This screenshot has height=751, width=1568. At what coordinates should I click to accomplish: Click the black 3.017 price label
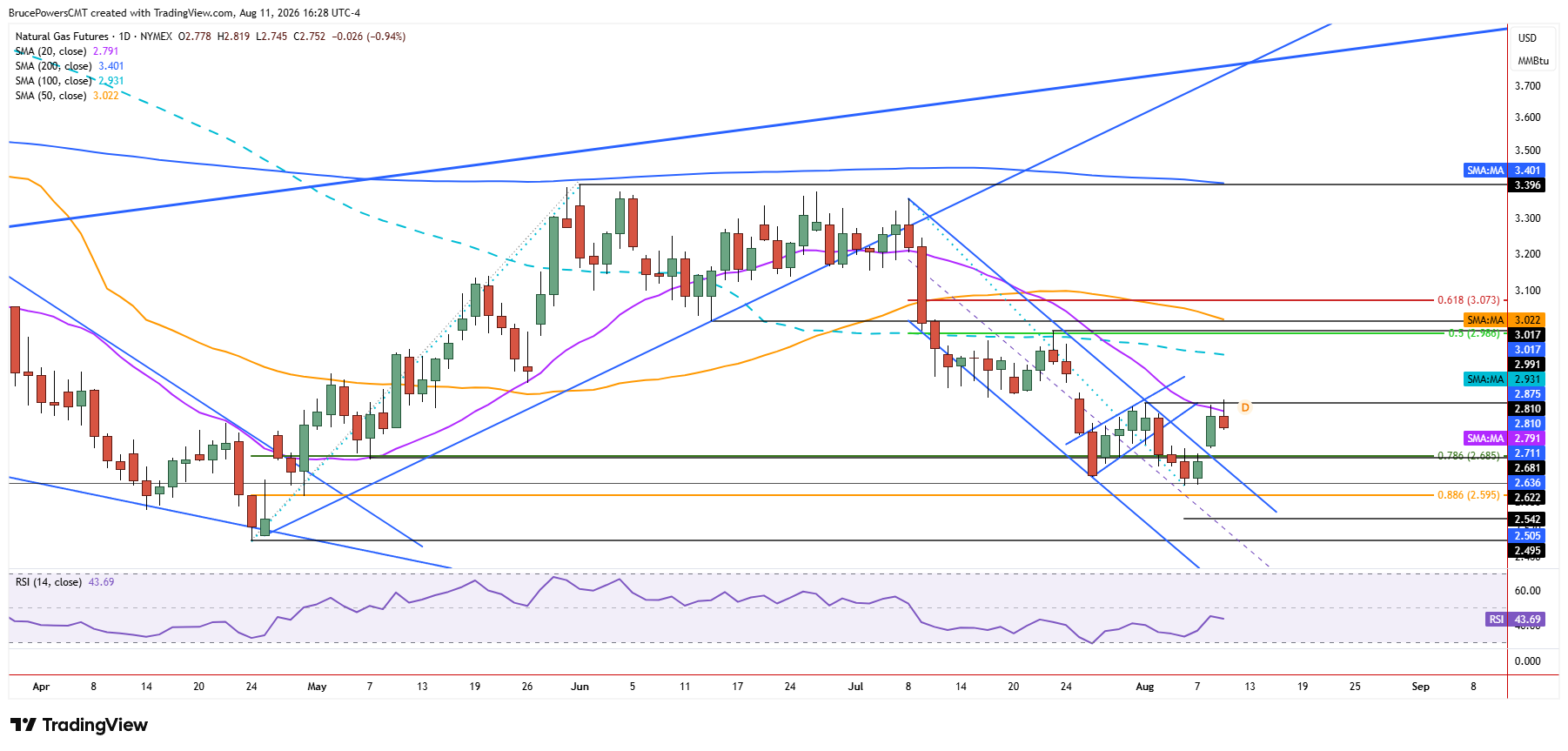pos(1527,335)
